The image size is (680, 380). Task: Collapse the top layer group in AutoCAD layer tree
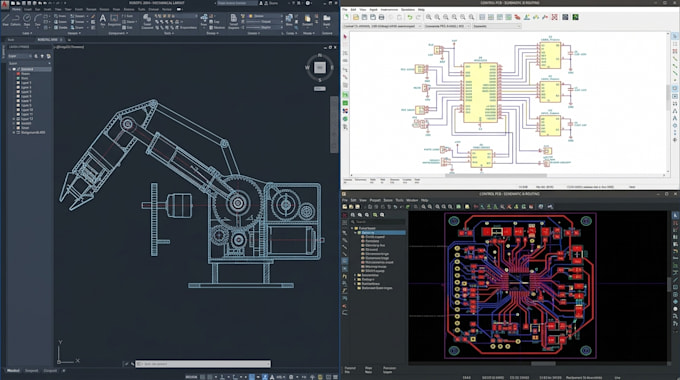click(10, 69)
